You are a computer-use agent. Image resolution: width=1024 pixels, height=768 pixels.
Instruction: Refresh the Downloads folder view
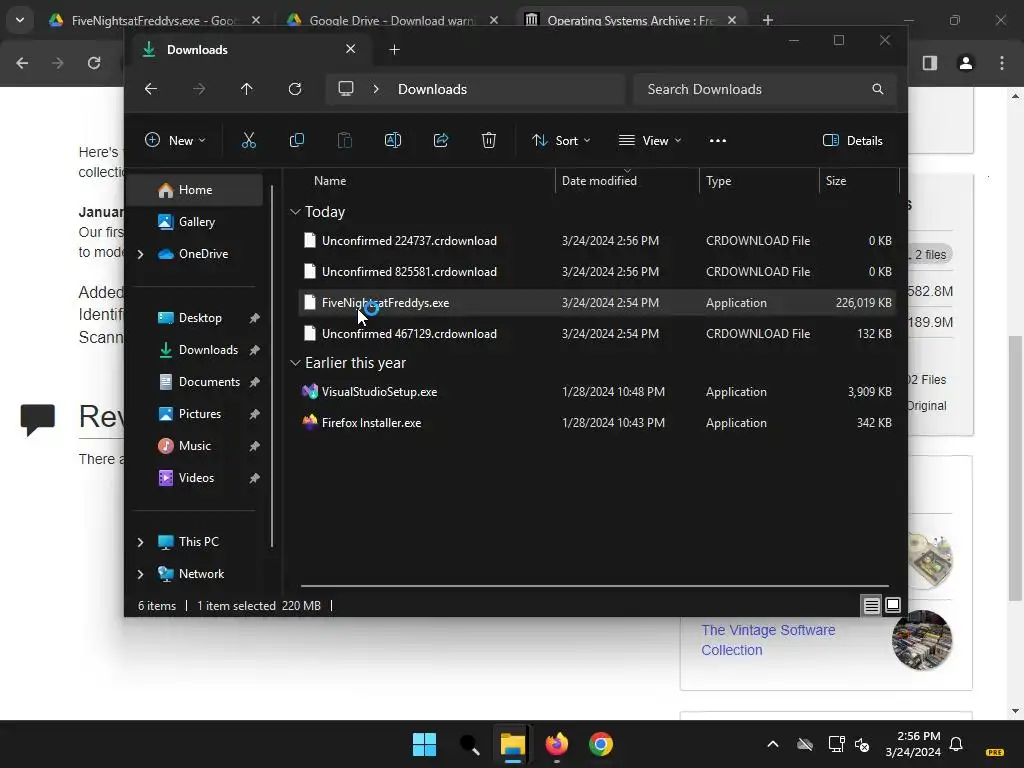coord(295,89)
